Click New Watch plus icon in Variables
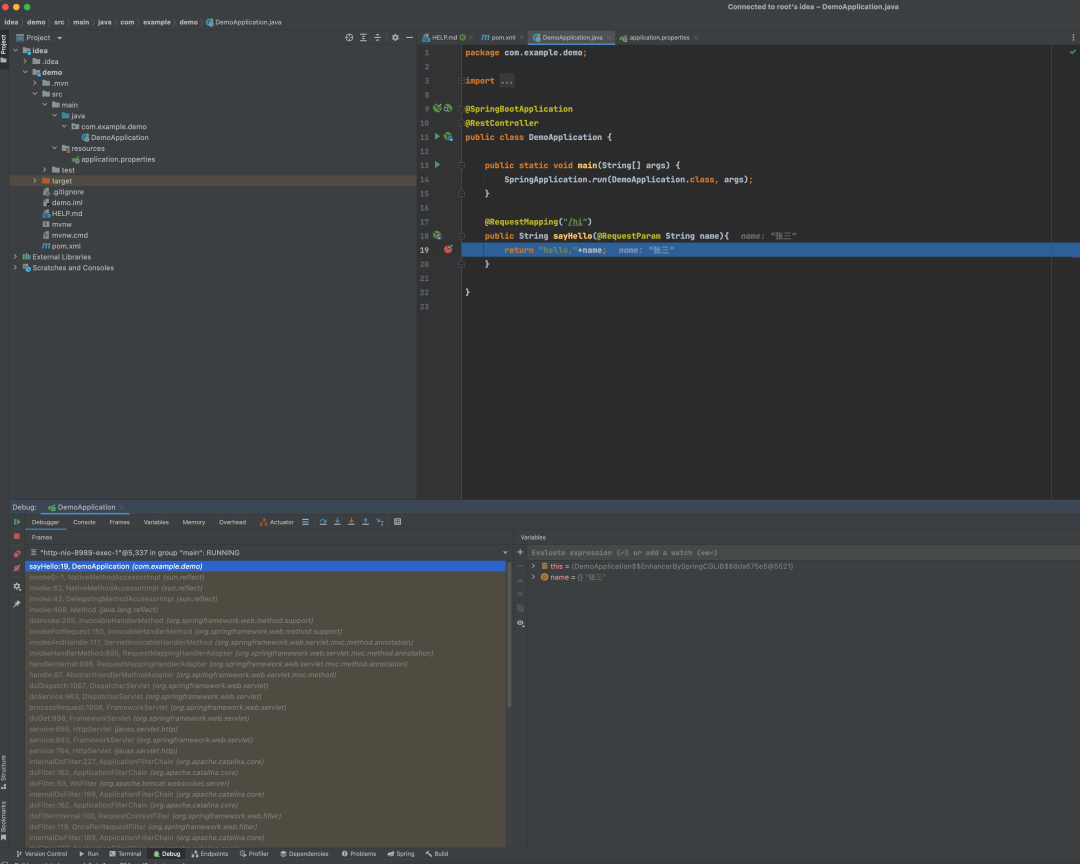The image size is (1080, 864). coord(520,553)
